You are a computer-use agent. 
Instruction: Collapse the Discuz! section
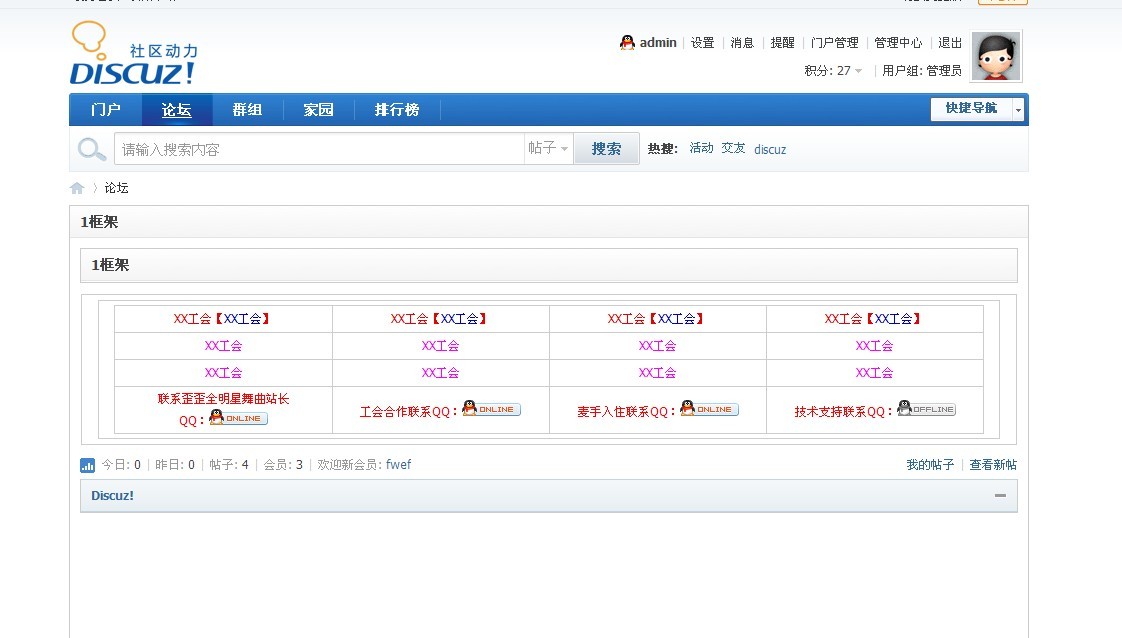(1000, 496)
